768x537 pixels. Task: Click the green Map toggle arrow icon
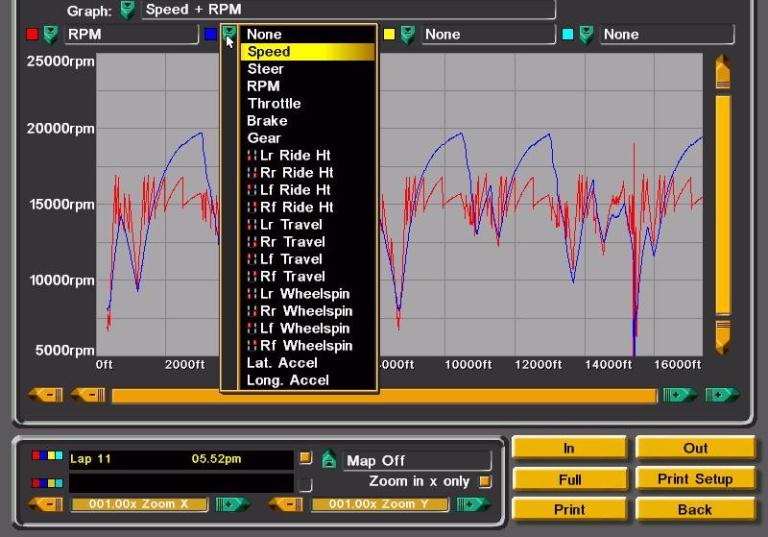[329, 460]
